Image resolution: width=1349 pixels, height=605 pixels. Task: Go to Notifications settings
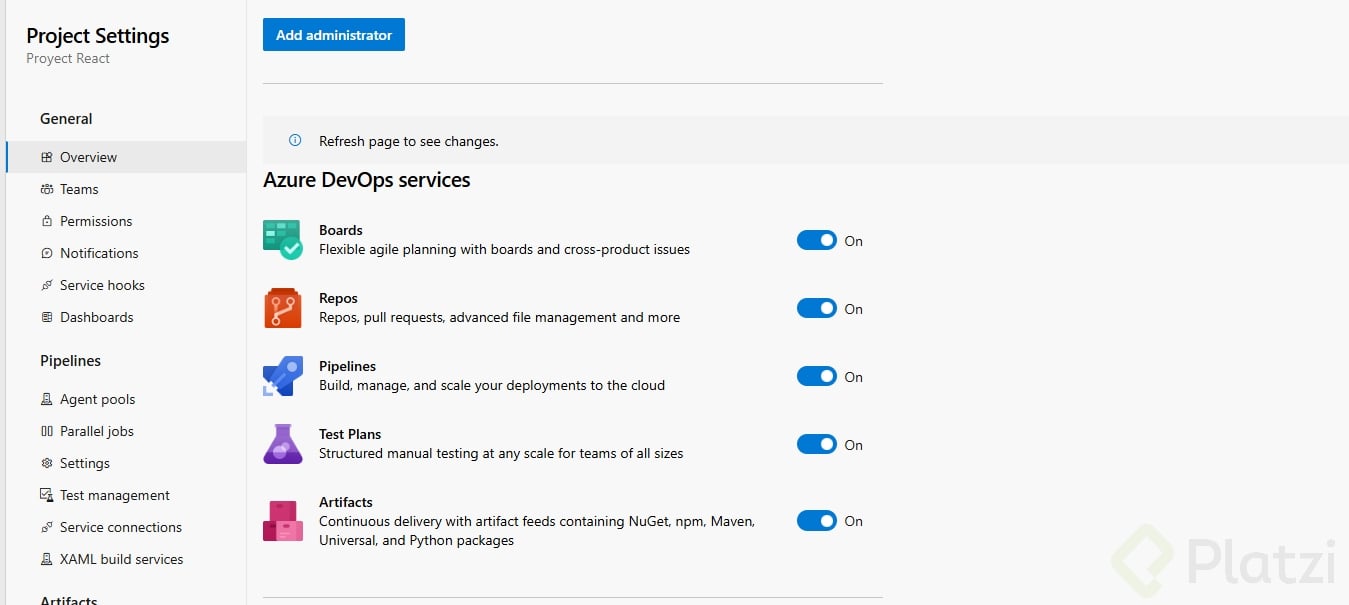[x=99, y=253]
